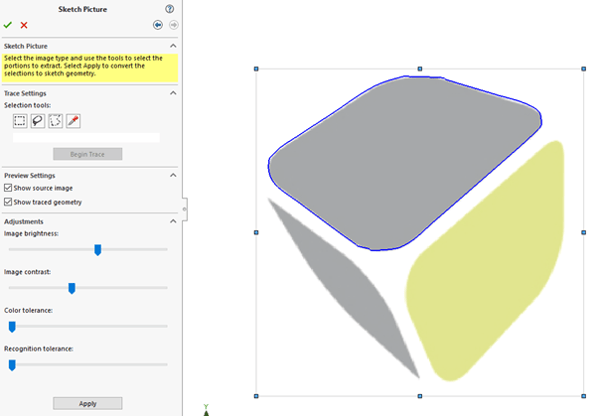600x416 pixels.
Task: Toggle Show traced geometry checkbox
Action: point(8,202)
